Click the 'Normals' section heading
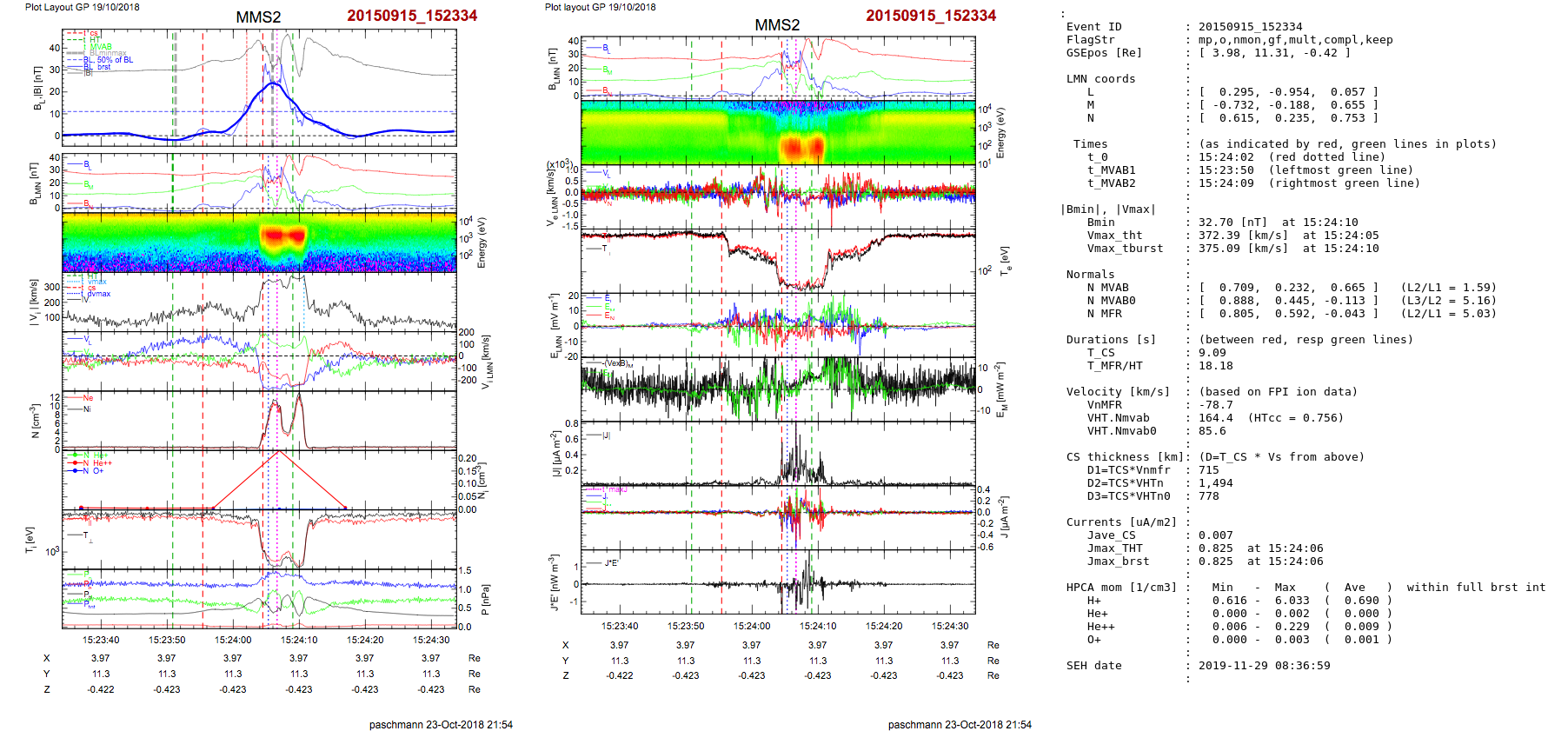The image size is (1568, 731). [x=1091, y=275]
